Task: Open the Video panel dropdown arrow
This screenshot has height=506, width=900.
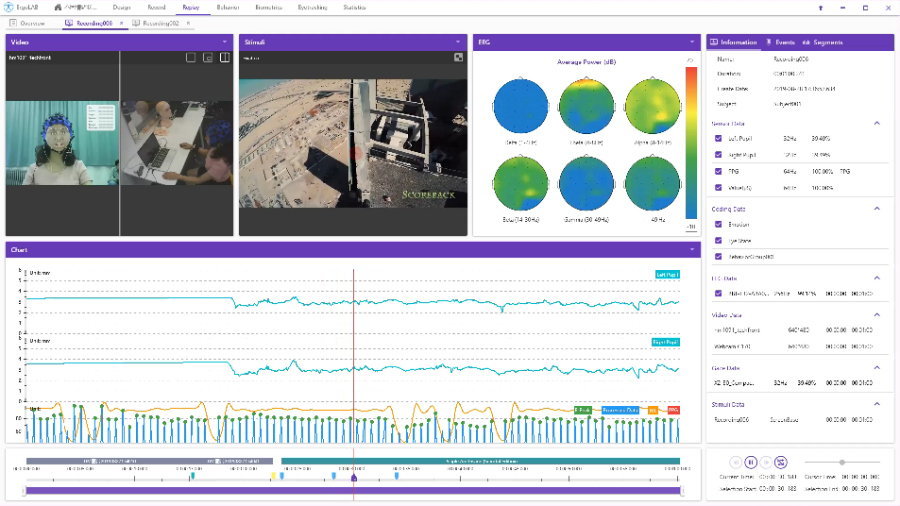Action: tap(225, 42)
